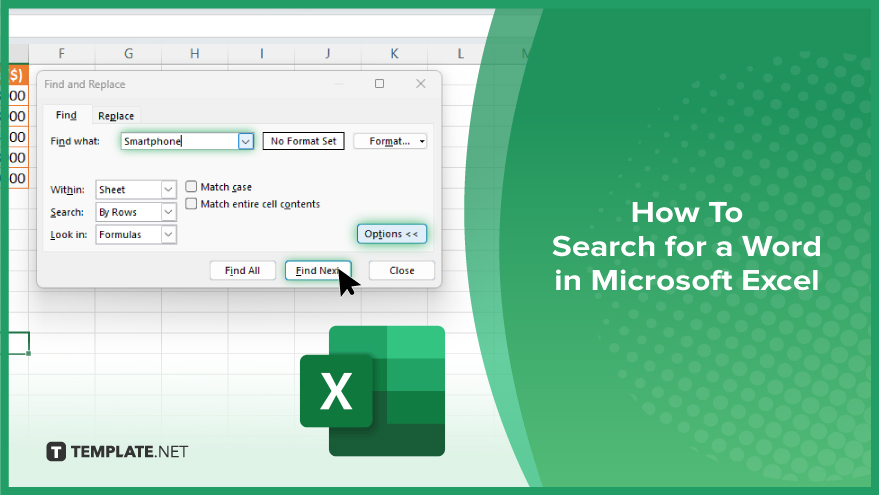Click the Find what text field
The image size is (879, 495).
pyautogui.click(x=179, y=141)
